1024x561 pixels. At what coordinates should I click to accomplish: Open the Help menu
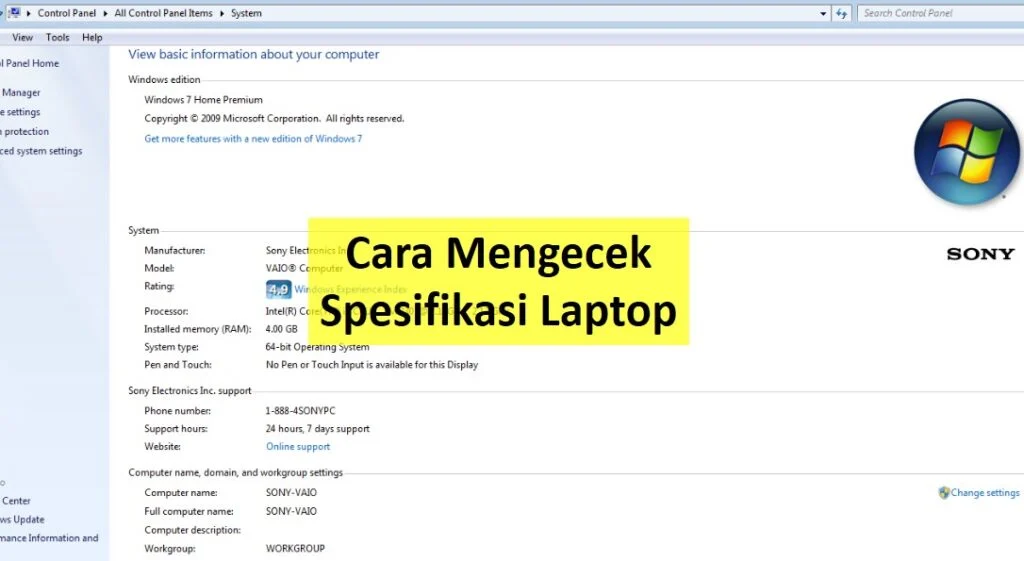(92, 37)
